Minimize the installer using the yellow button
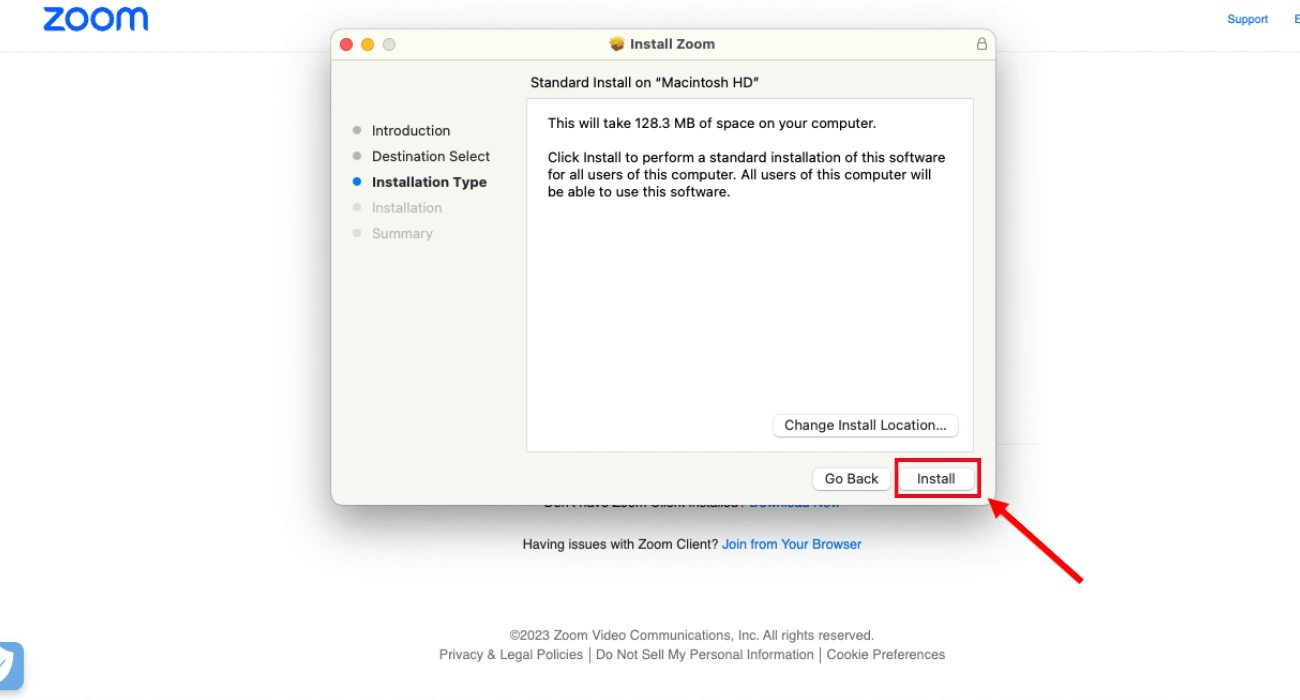Viewport: 1300px width, 700px height. click(368, 44)
